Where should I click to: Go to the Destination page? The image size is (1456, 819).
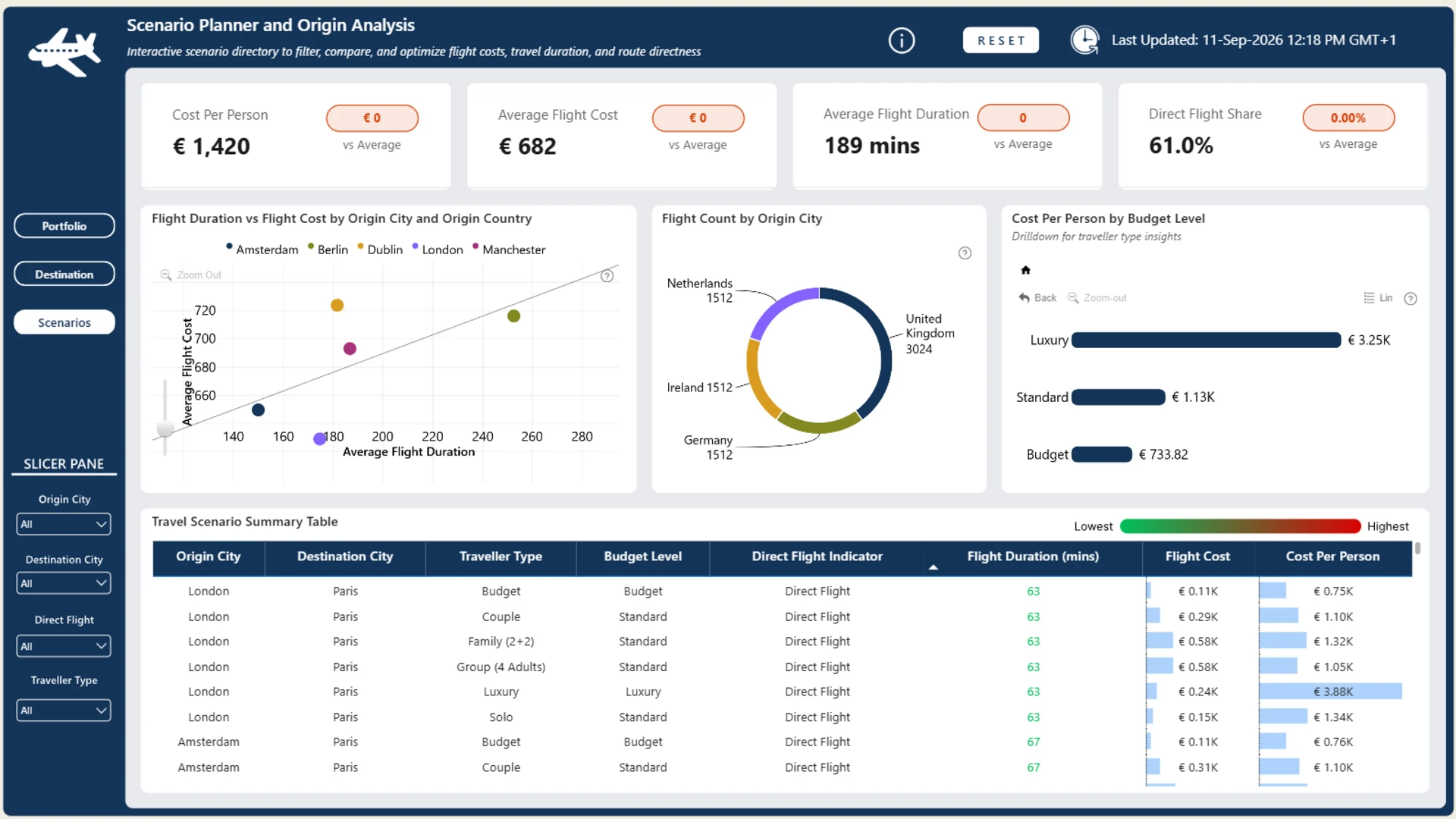64,275
